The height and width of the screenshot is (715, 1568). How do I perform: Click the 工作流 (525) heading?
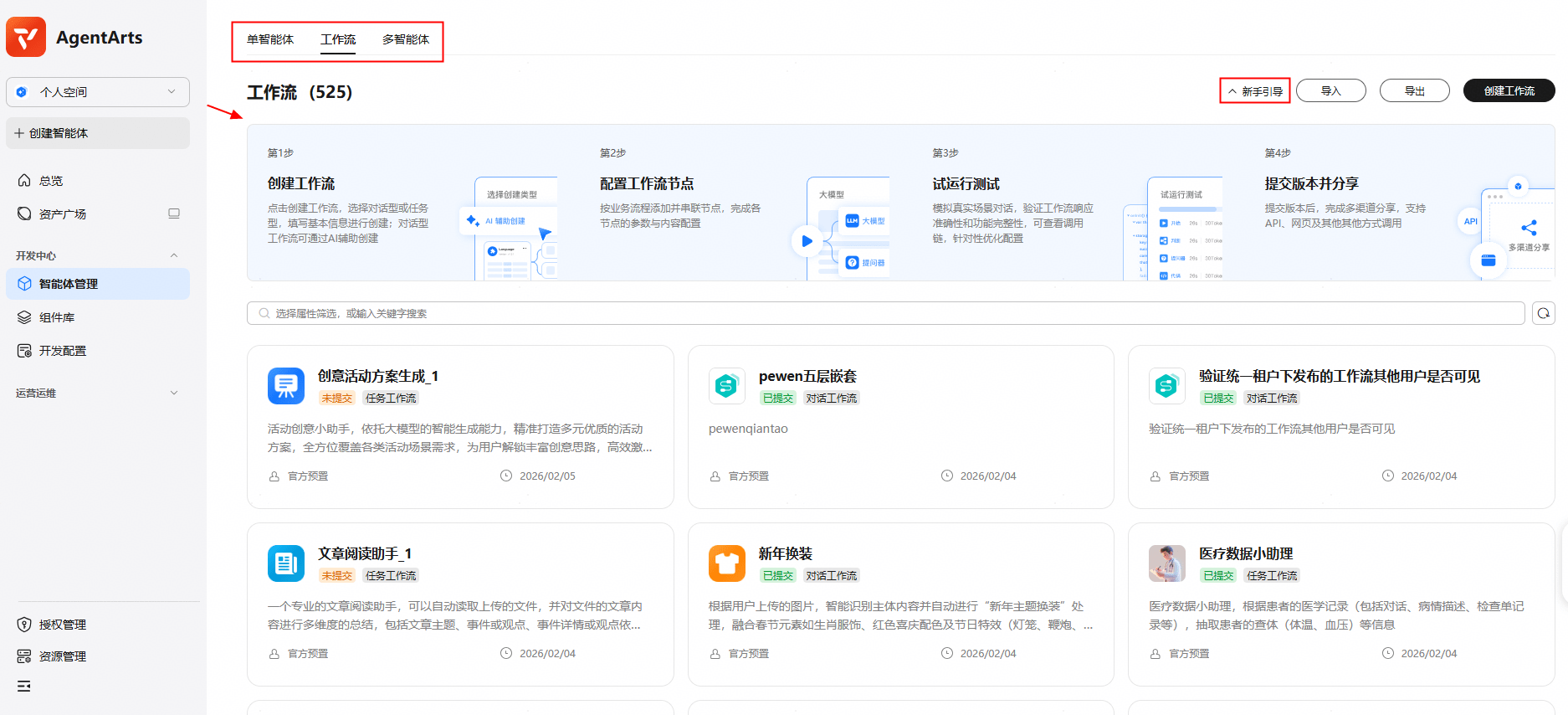pos(300,92)
